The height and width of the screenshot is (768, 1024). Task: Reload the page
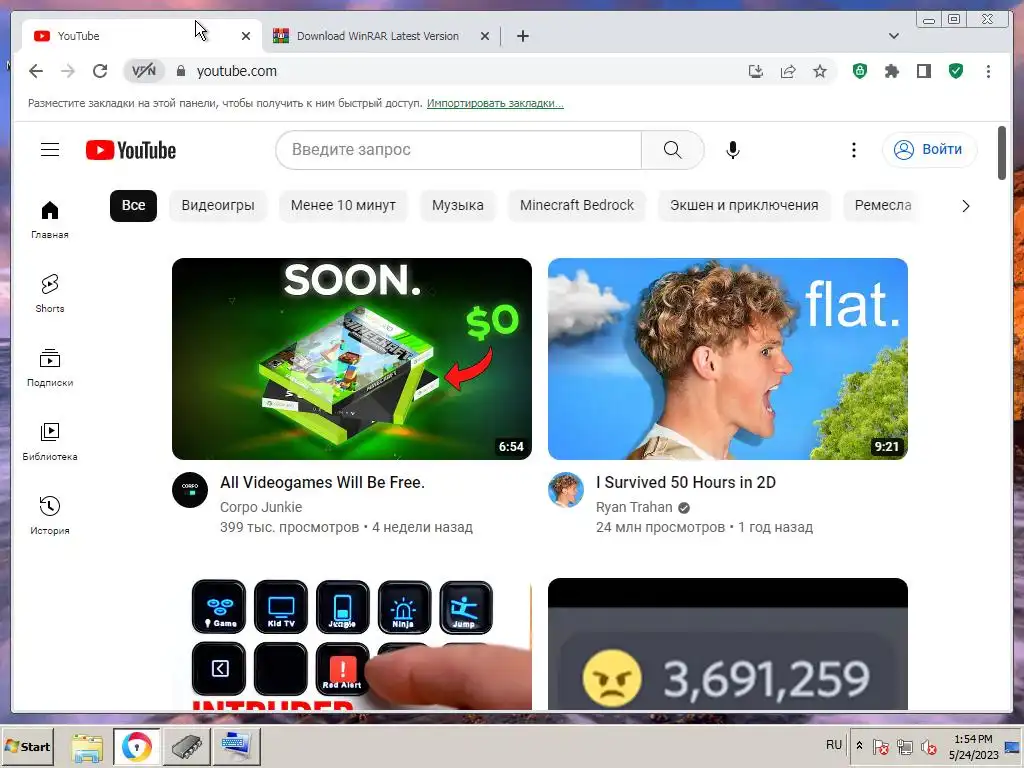point(100,71)
